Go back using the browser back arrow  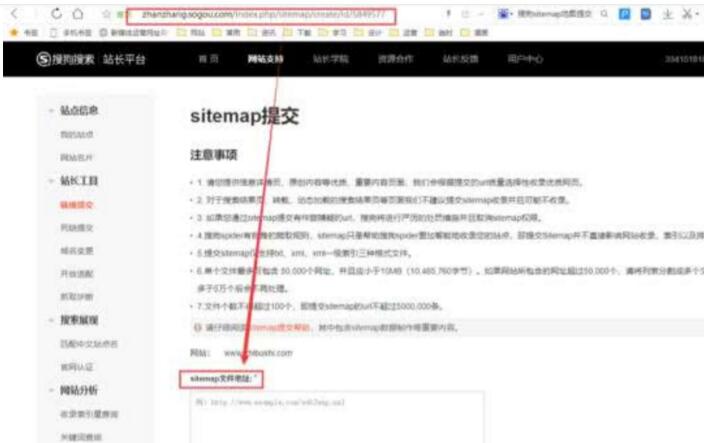point(15,14)
